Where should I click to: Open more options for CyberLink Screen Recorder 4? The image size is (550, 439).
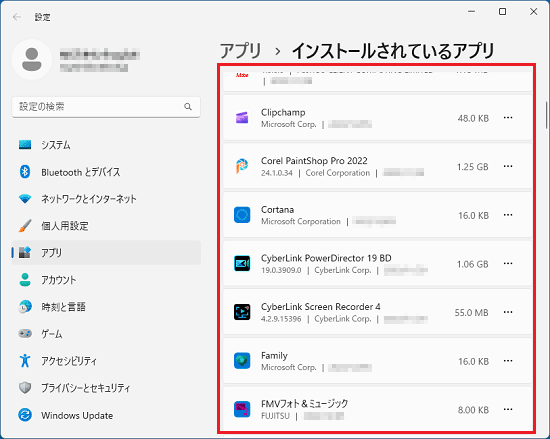(x=508, y=312)
